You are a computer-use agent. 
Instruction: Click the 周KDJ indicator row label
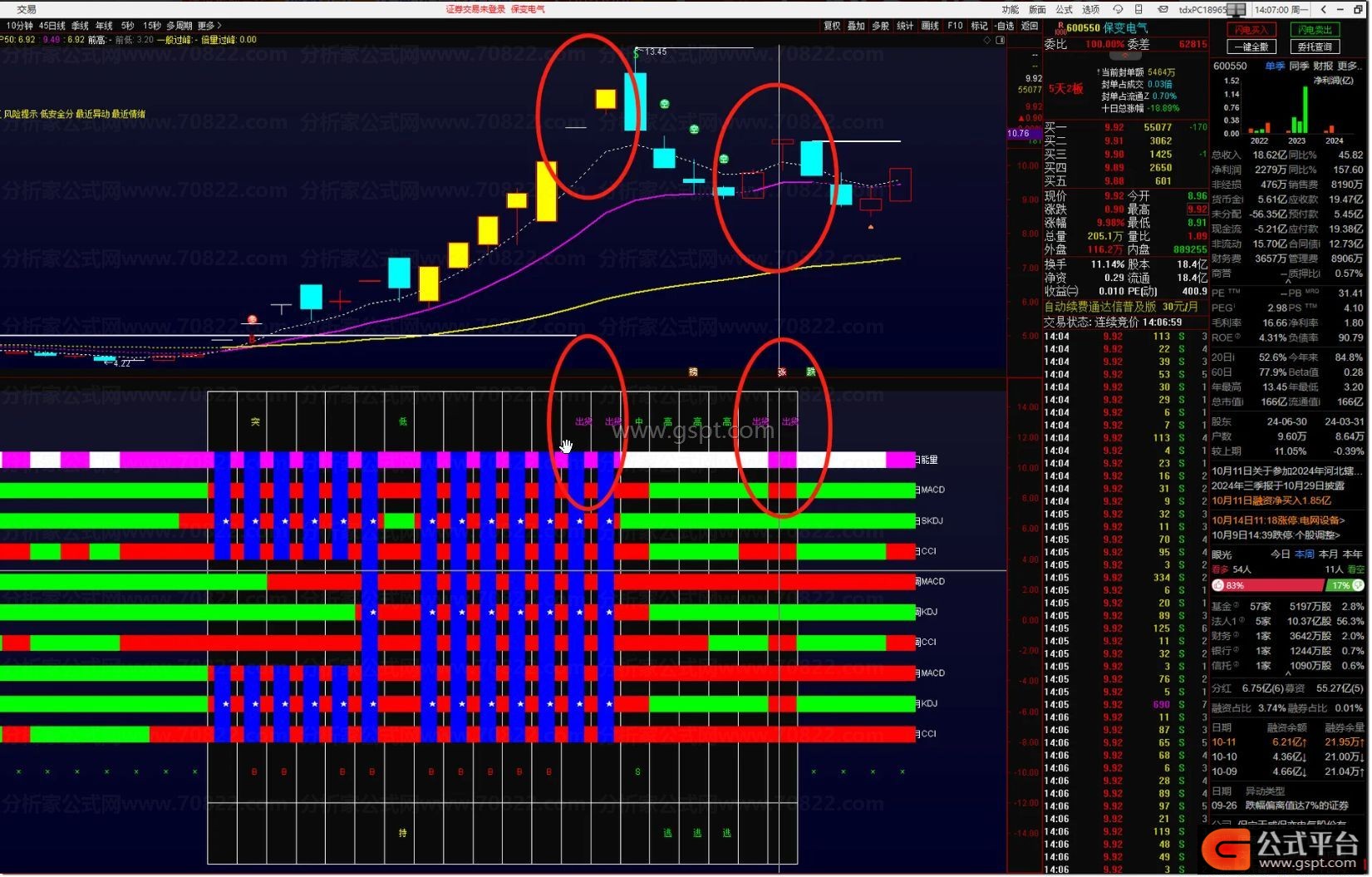point(927,612)
